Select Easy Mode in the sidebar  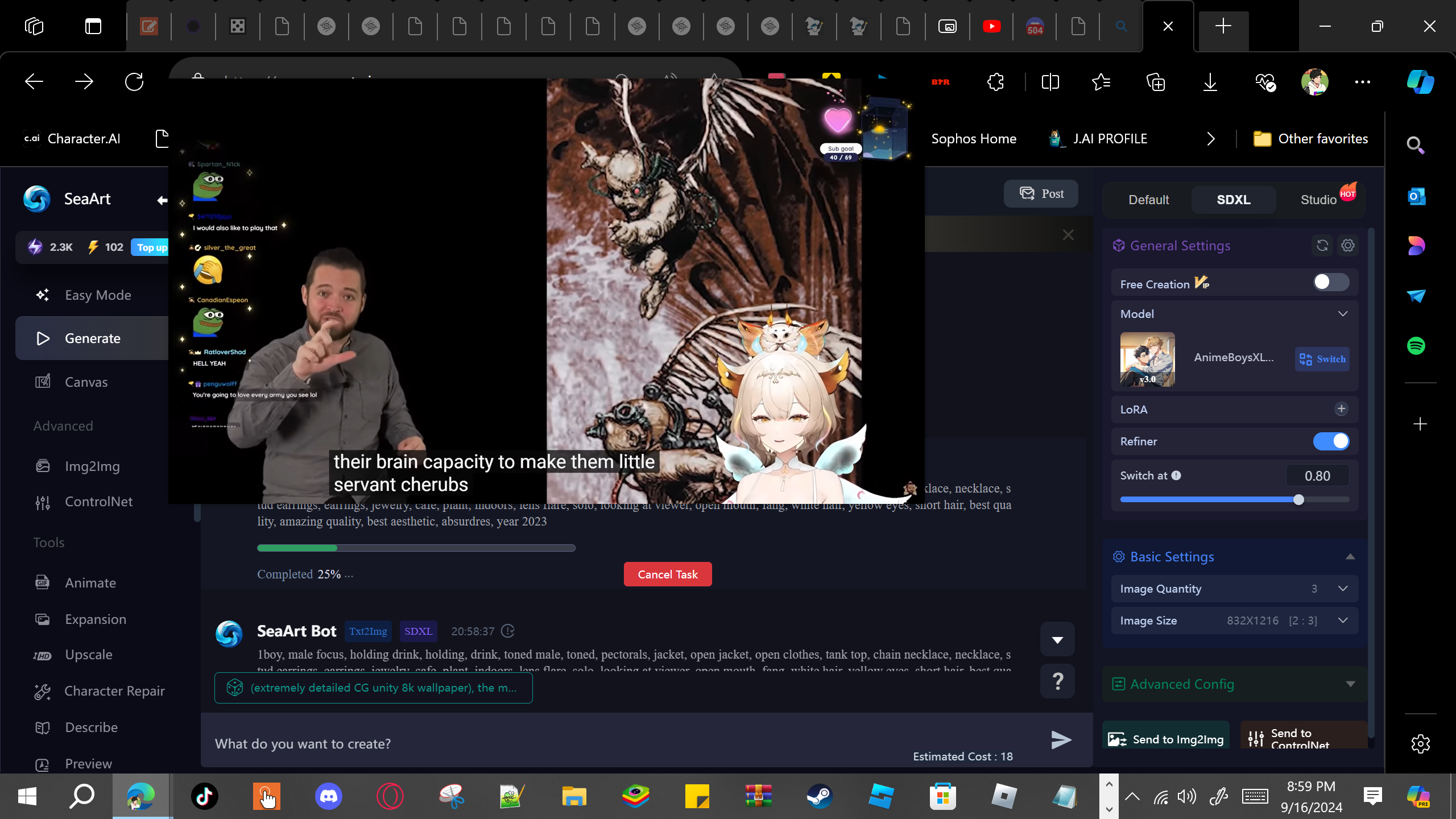[98, 295]
